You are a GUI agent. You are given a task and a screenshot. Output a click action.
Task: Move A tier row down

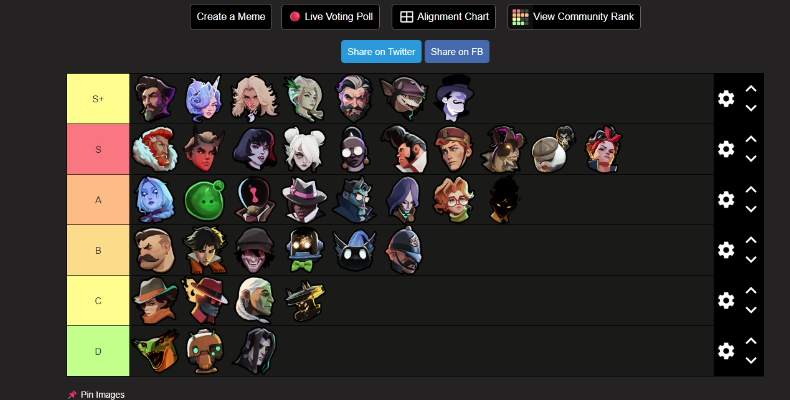coord(751,209)
